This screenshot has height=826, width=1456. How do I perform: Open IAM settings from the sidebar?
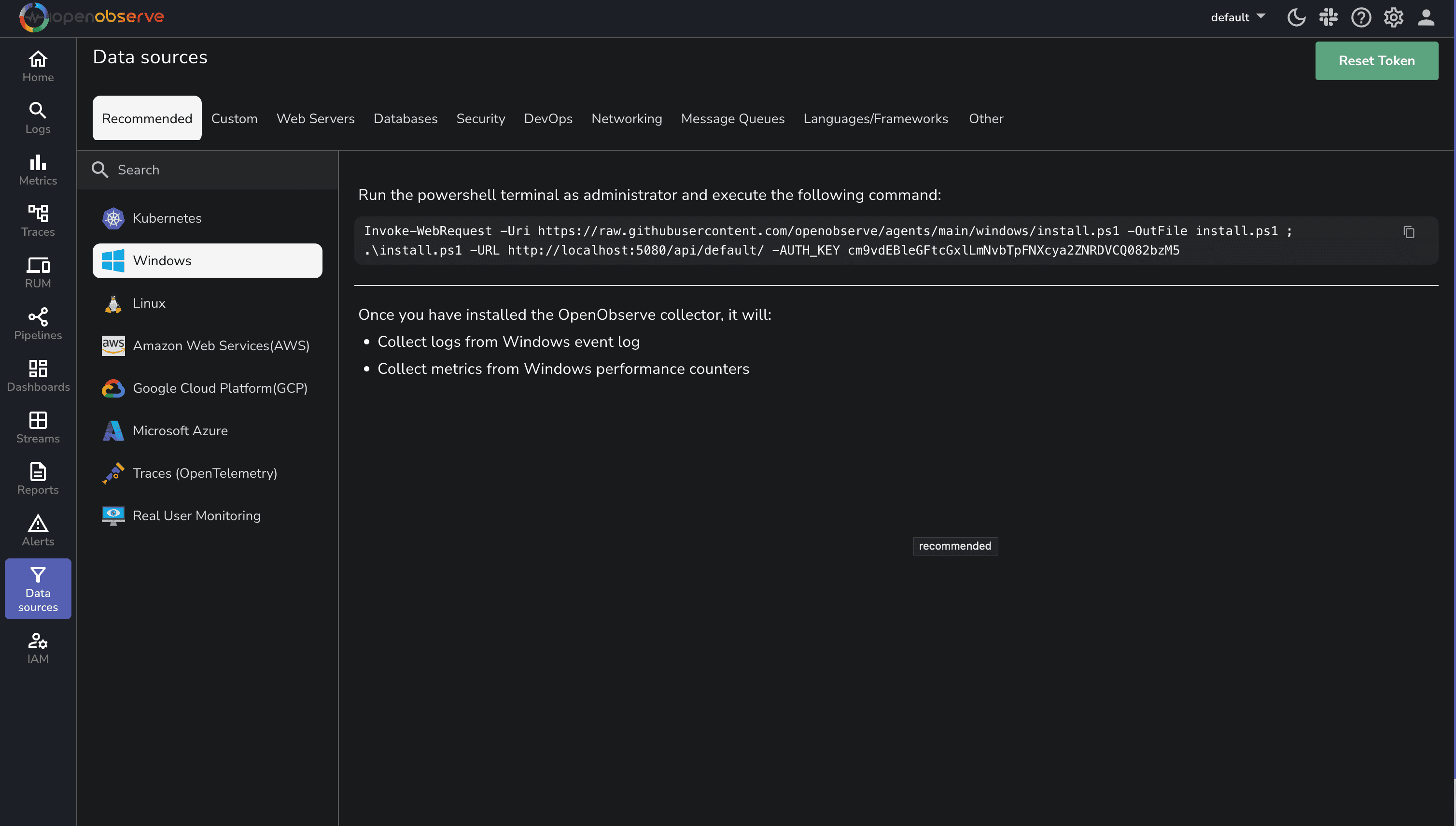pyautogui.click(x=38, y=647)
